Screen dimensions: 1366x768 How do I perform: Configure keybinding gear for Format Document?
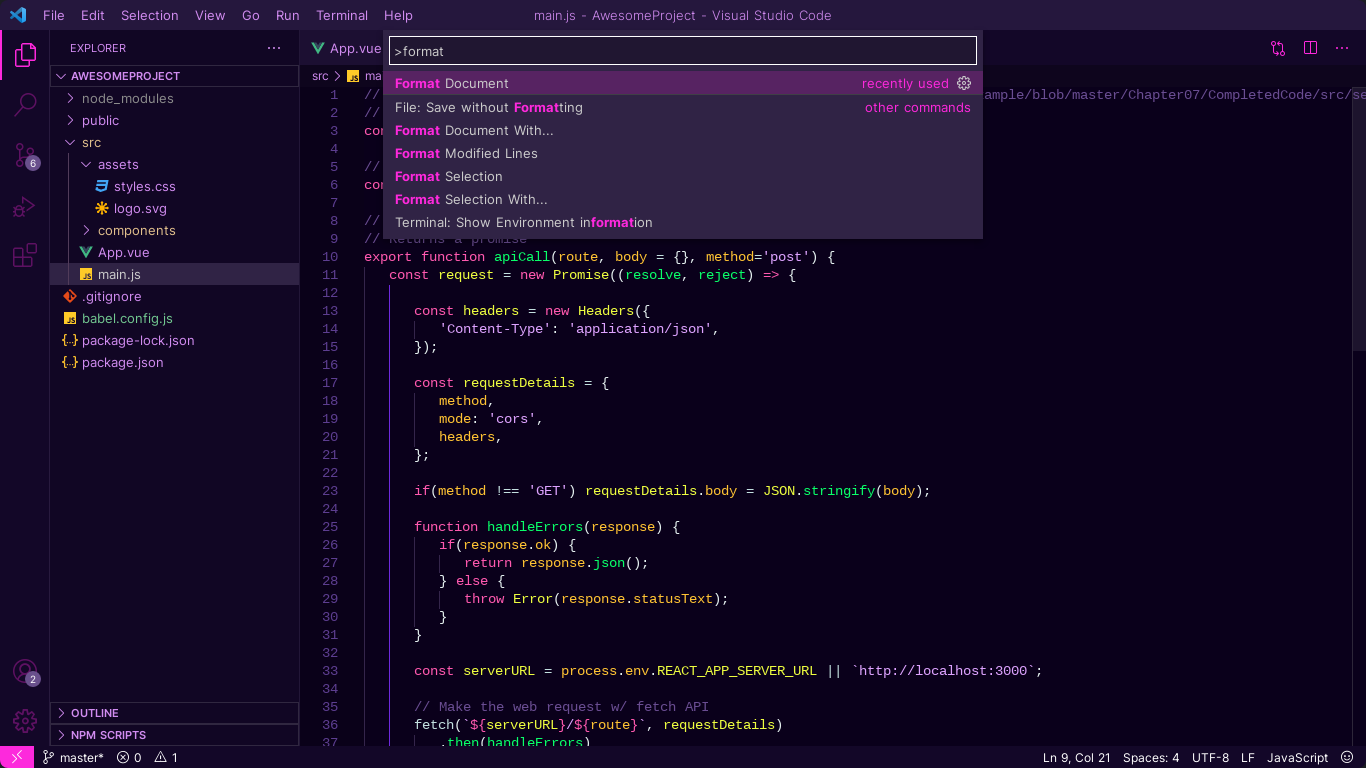click(x=964, y=83)
